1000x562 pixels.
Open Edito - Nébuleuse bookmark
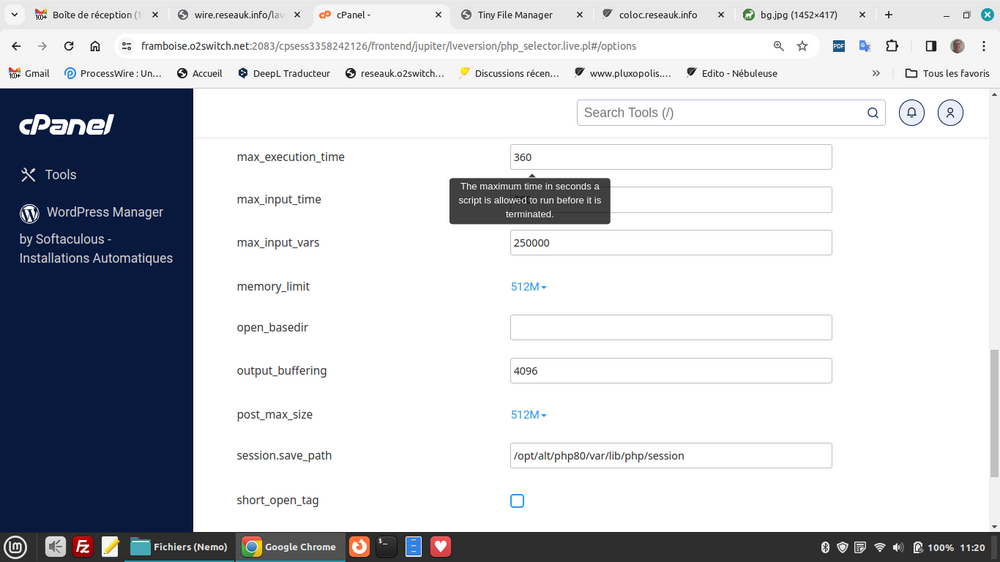[732, 73]
